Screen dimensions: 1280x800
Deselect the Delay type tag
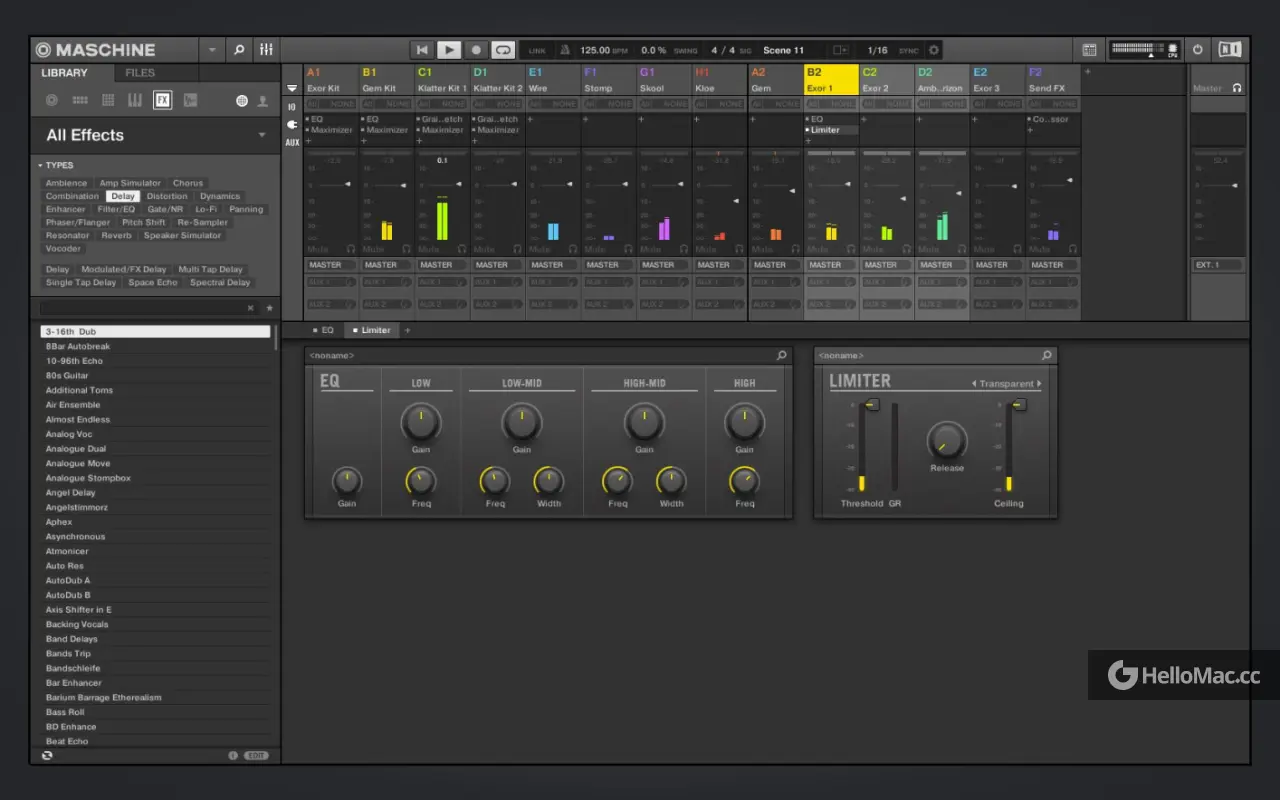(123, 196)
